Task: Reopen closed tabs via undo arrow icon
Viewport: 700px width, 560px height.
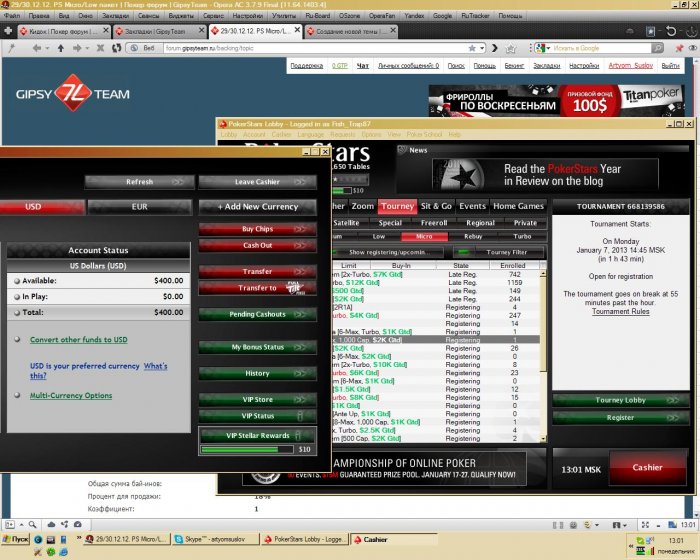Action: 671,31
